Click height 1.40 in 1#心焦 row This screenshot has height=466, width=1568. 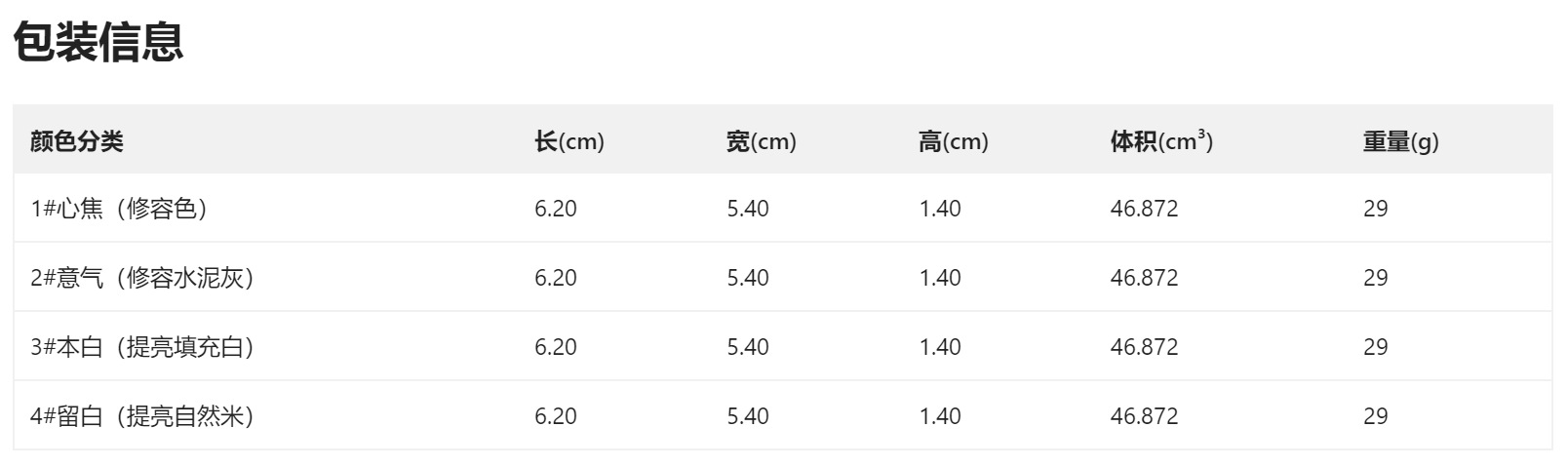click(x=940, y=209)
